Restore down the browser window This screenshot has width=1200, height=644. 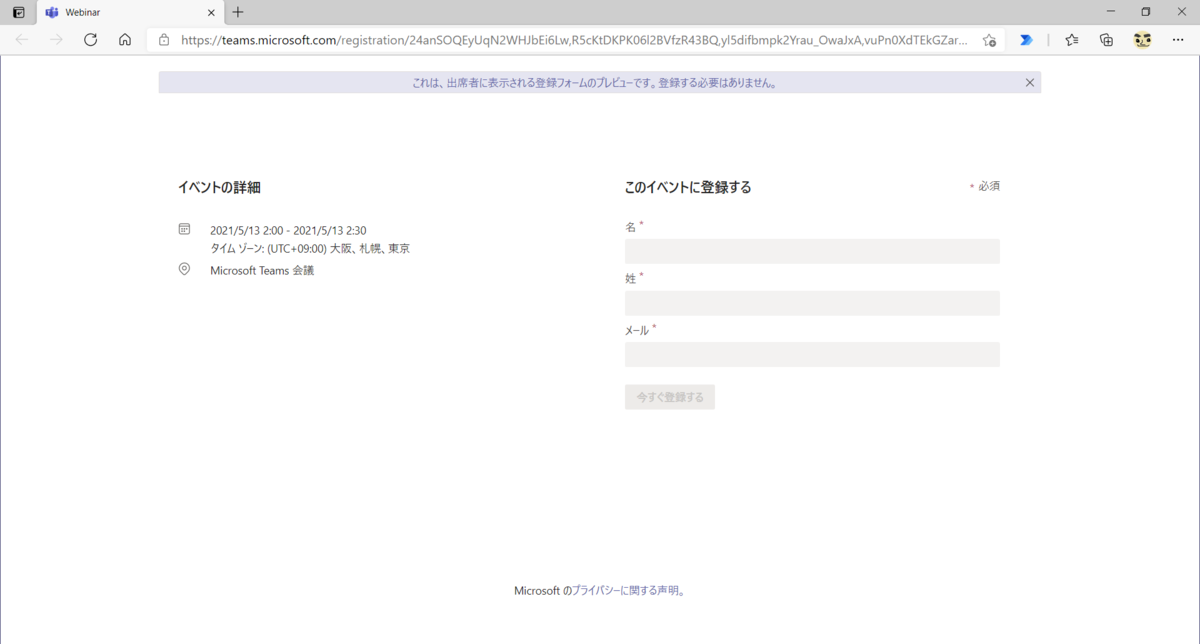[1146, 12]
